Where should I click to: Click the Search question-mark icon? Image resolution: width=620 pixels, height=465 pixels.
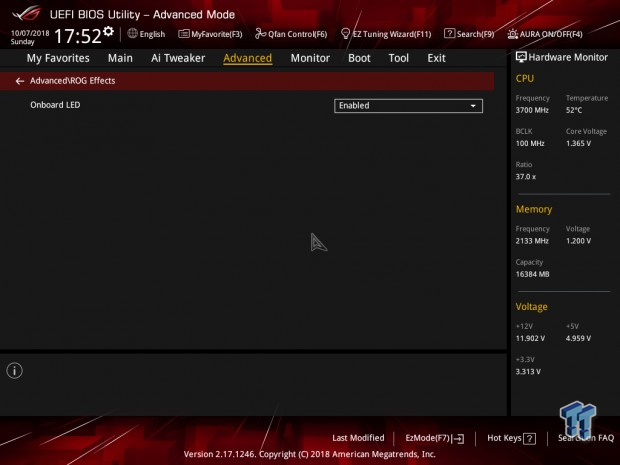[x=449, y=34]
